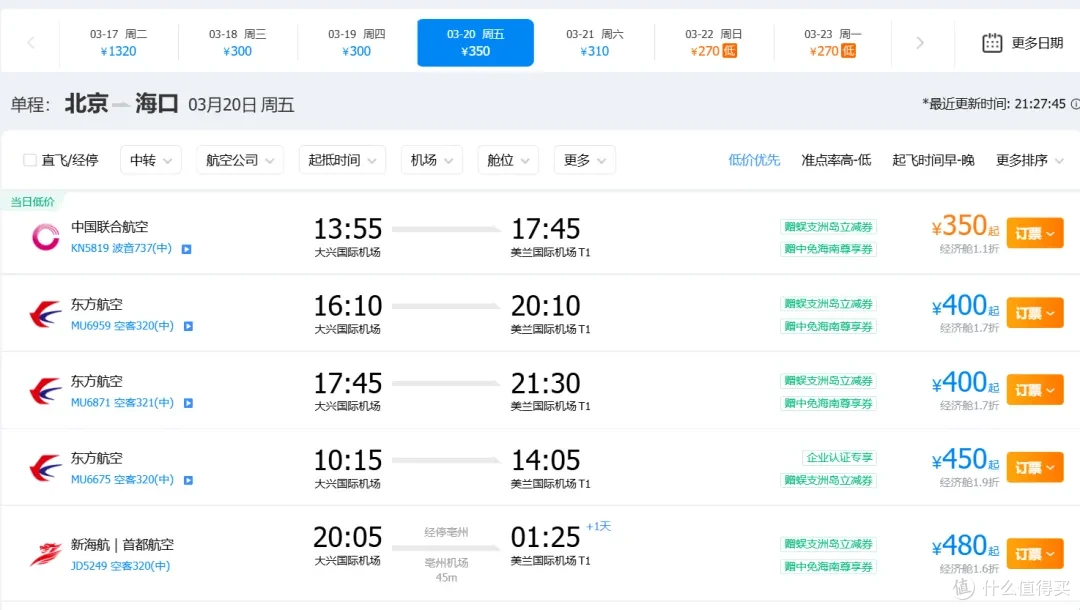Image resolution: width=1080 pixels, height=610 pixels.
Task: Select date tab 03-23 周一
Action: 833,43
